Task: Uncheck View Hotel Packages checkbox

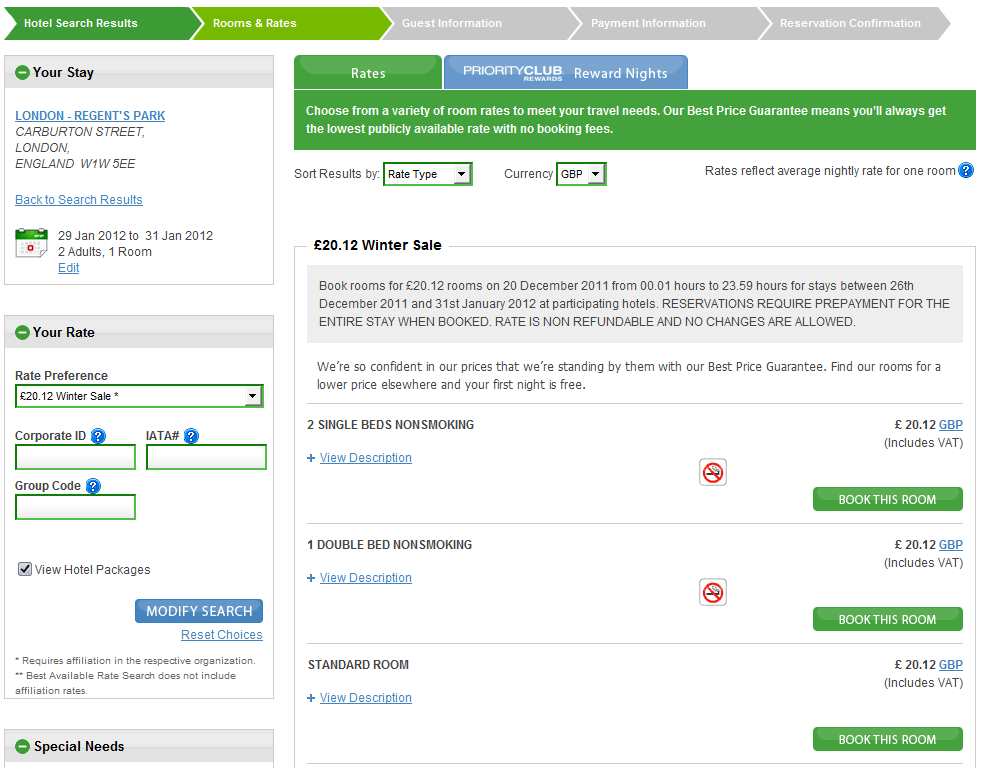Action: (25, 569)
